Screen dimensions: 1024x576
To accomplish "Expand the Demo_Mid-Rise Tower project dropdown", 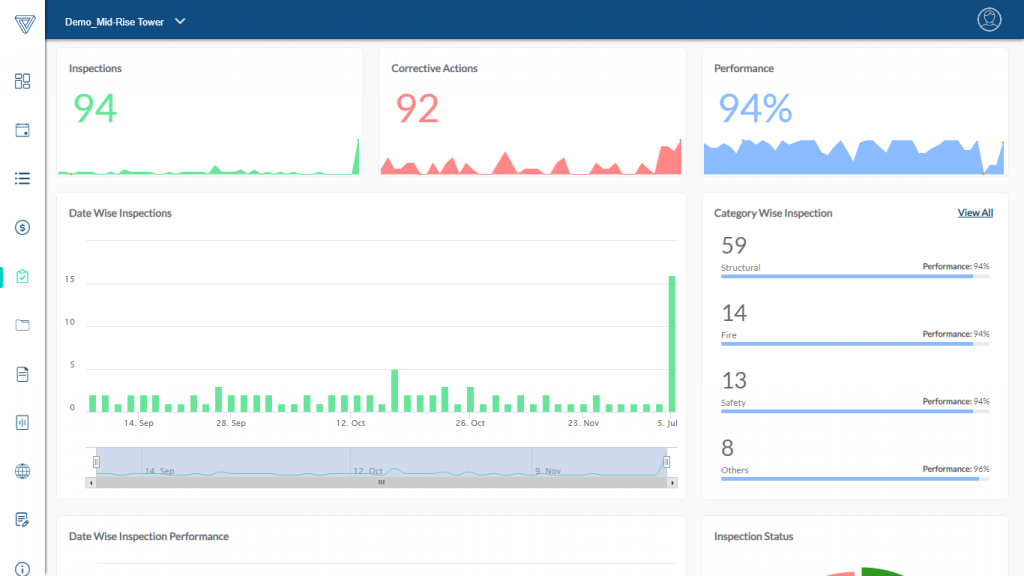I will 125,22.
